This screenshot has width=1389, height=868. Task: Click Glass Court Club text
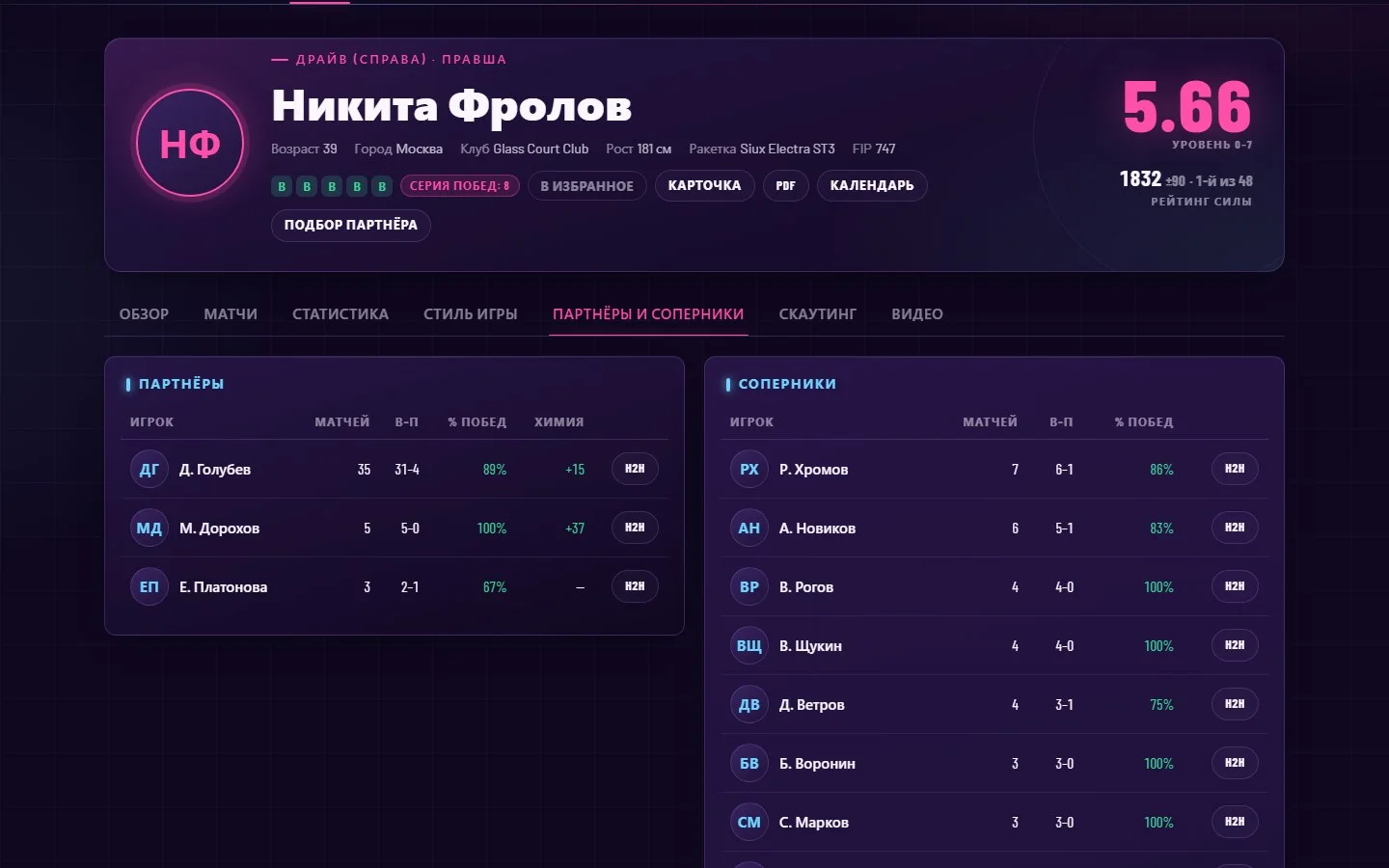point(540,149)
